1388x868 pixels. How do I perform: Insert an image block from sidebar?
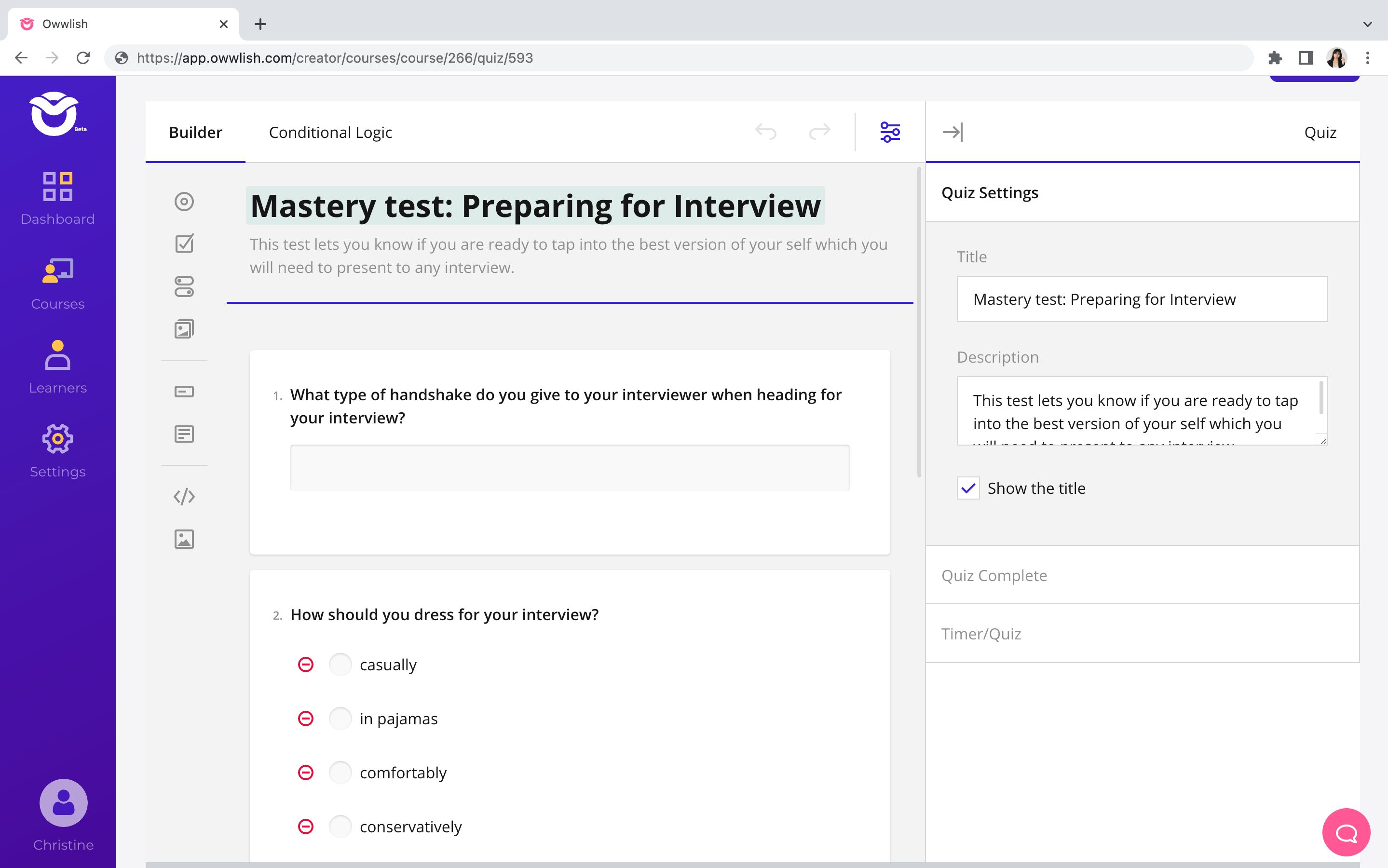click(x=184, y=539)
